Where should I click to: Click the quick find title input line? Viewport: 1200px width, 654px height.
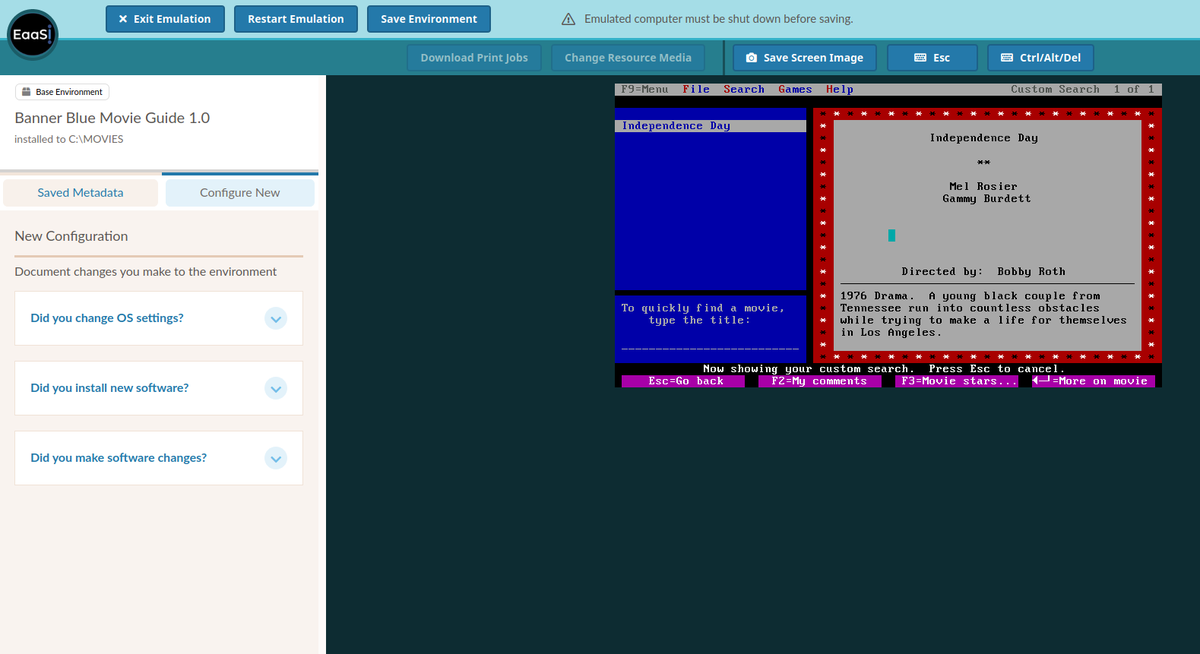point(710,348)
